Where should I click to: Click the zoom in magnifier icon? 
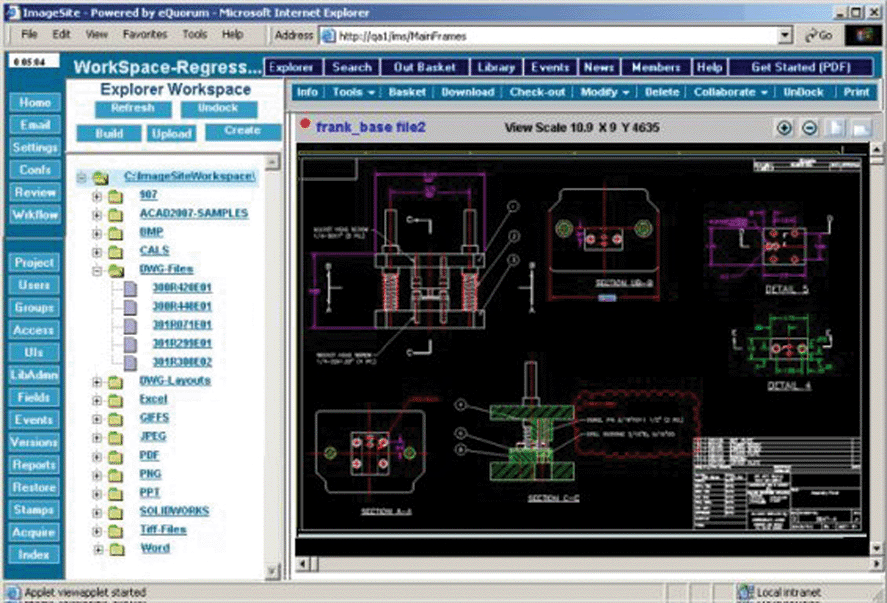click(784, 128)
